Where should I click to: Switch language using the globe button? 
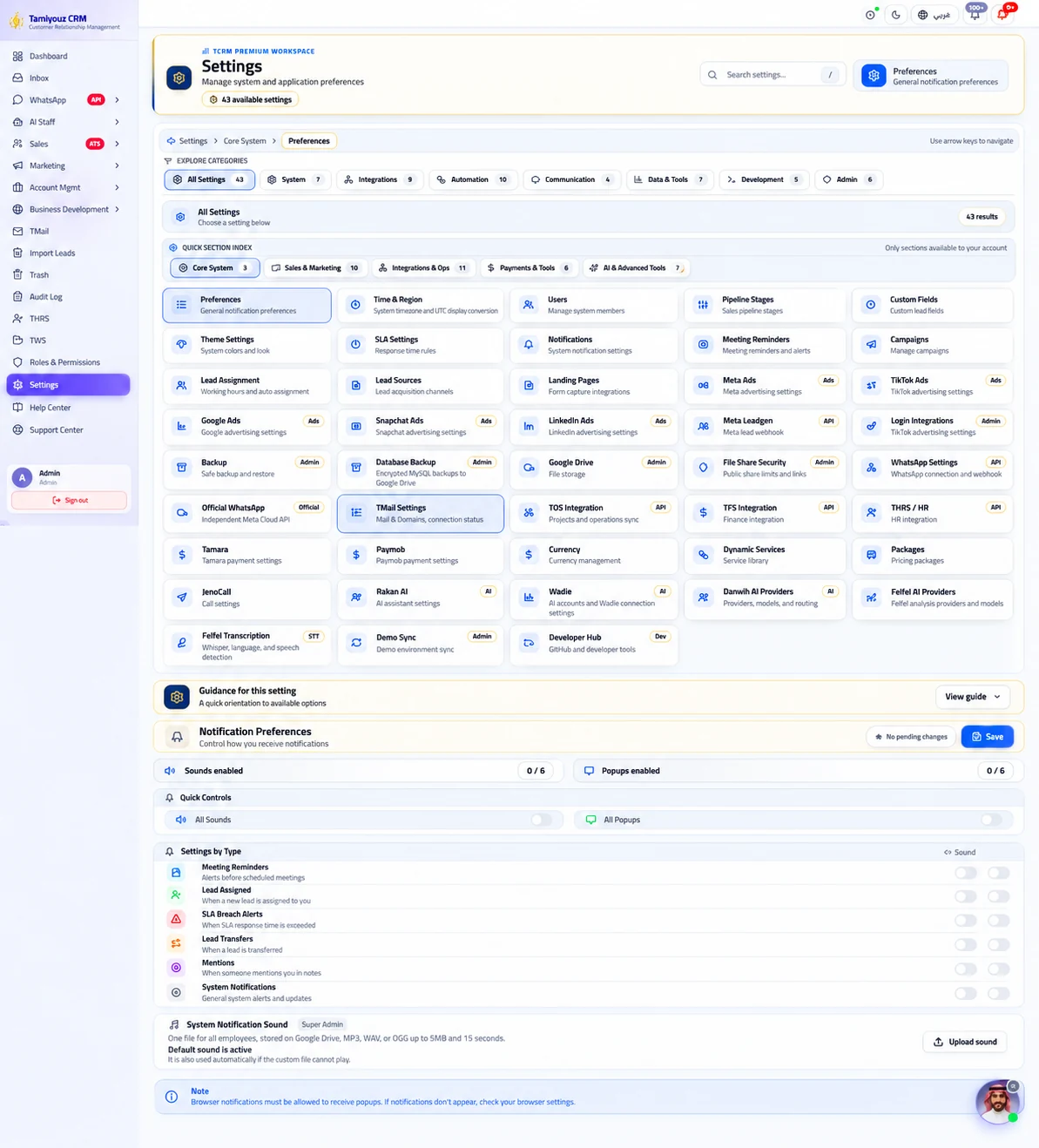[934, 15]
